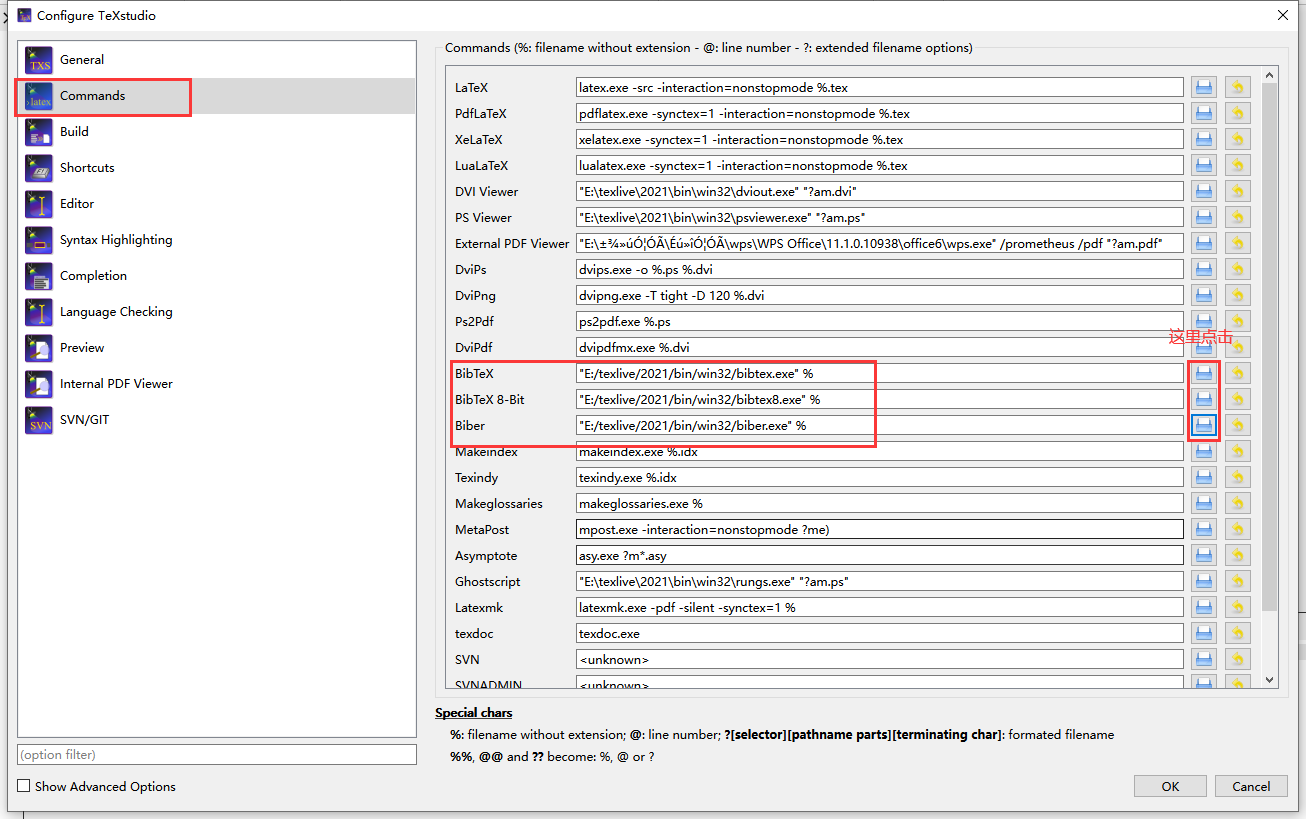Open the Completion settings page
Image resolution: width=1306 pixels, height=819 pixels.
(x=216, y=276)
